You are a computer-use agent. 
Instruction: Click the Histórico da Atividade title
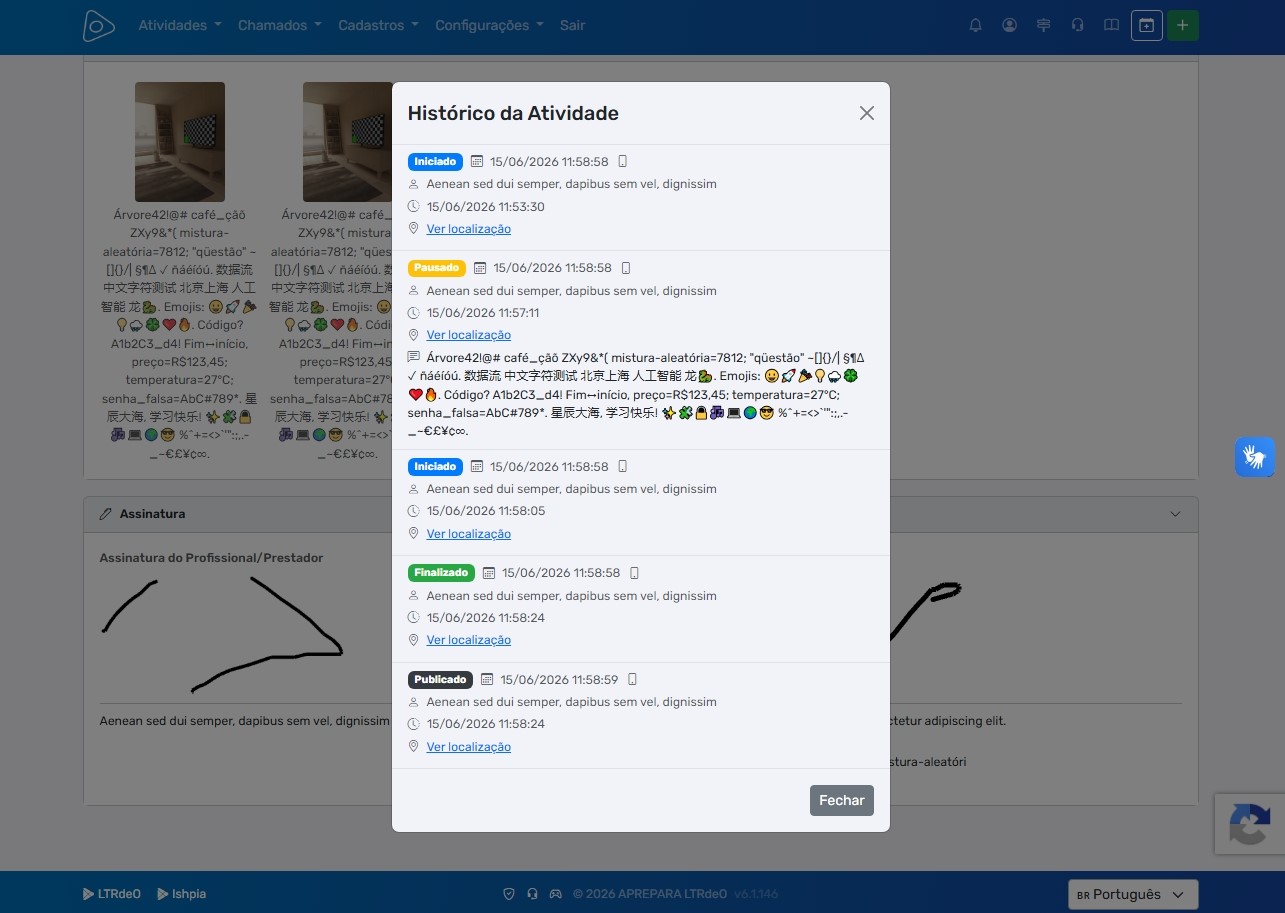(513, 113)
